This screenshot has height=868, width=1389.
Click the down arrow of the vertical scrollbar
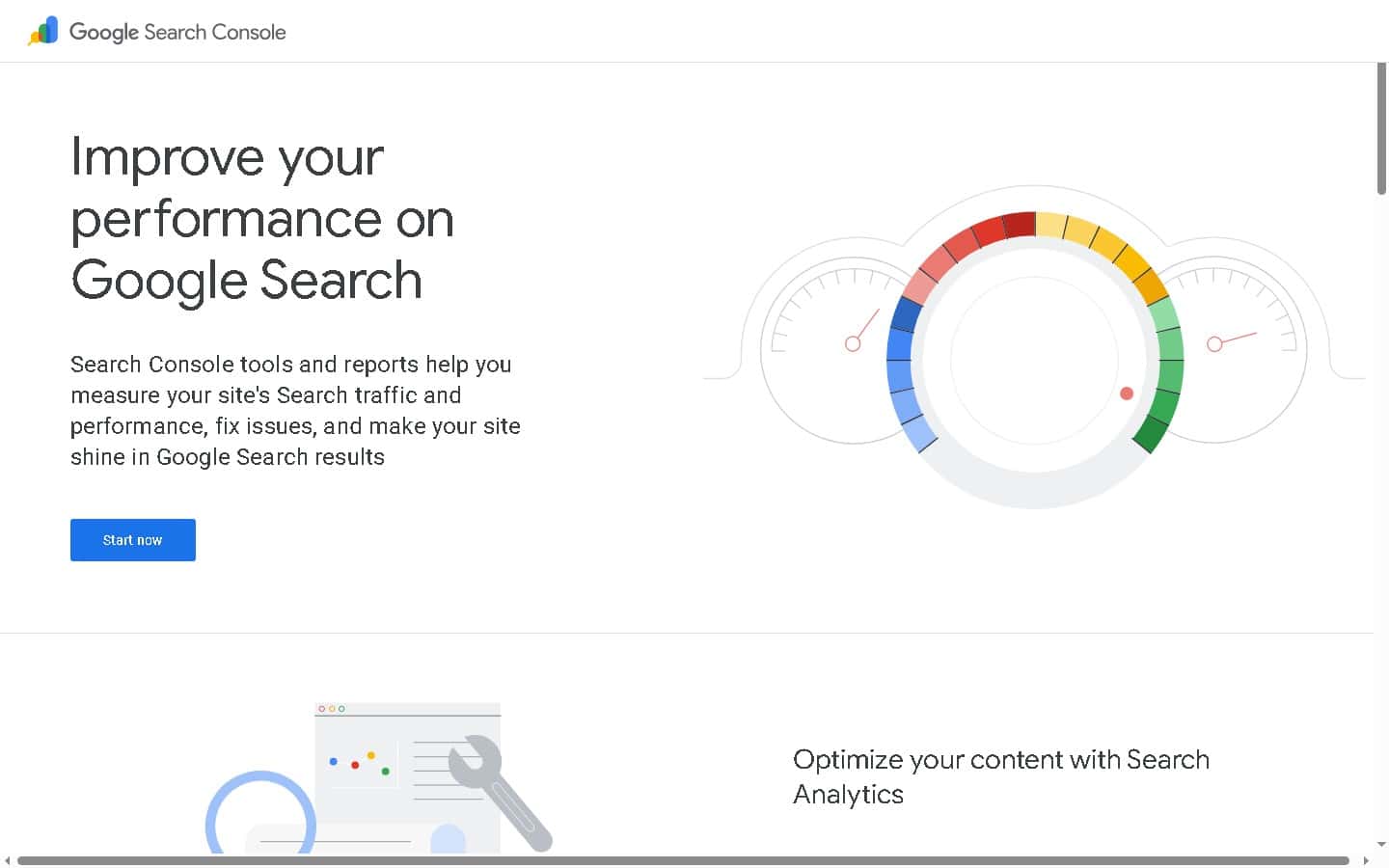(x=1381, y=842)
